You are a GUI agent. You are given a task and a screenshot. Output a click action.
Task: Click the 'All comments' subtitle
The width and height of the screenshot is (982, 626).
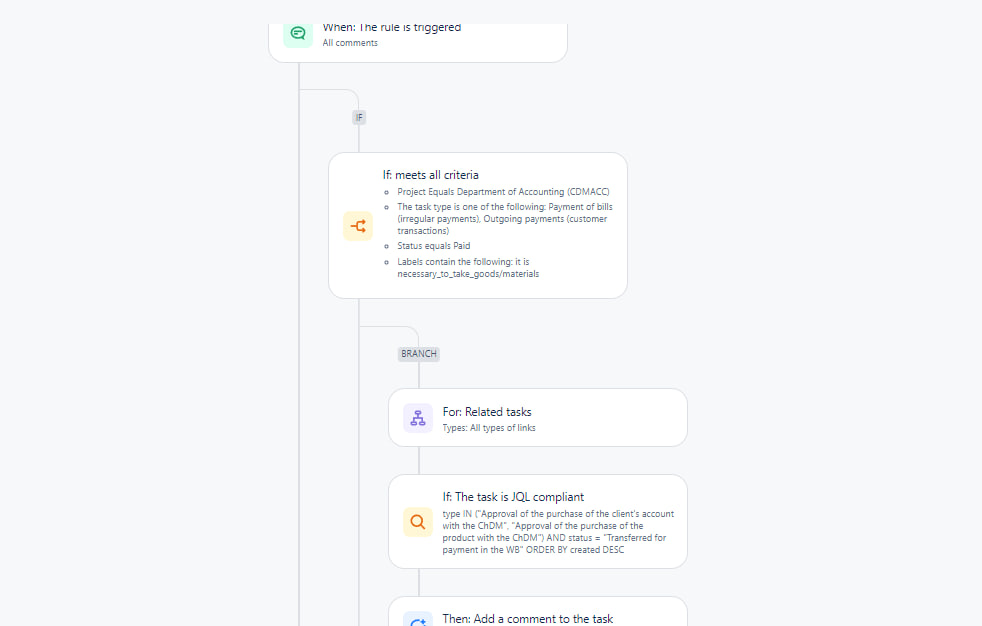[x=350, y=43]
